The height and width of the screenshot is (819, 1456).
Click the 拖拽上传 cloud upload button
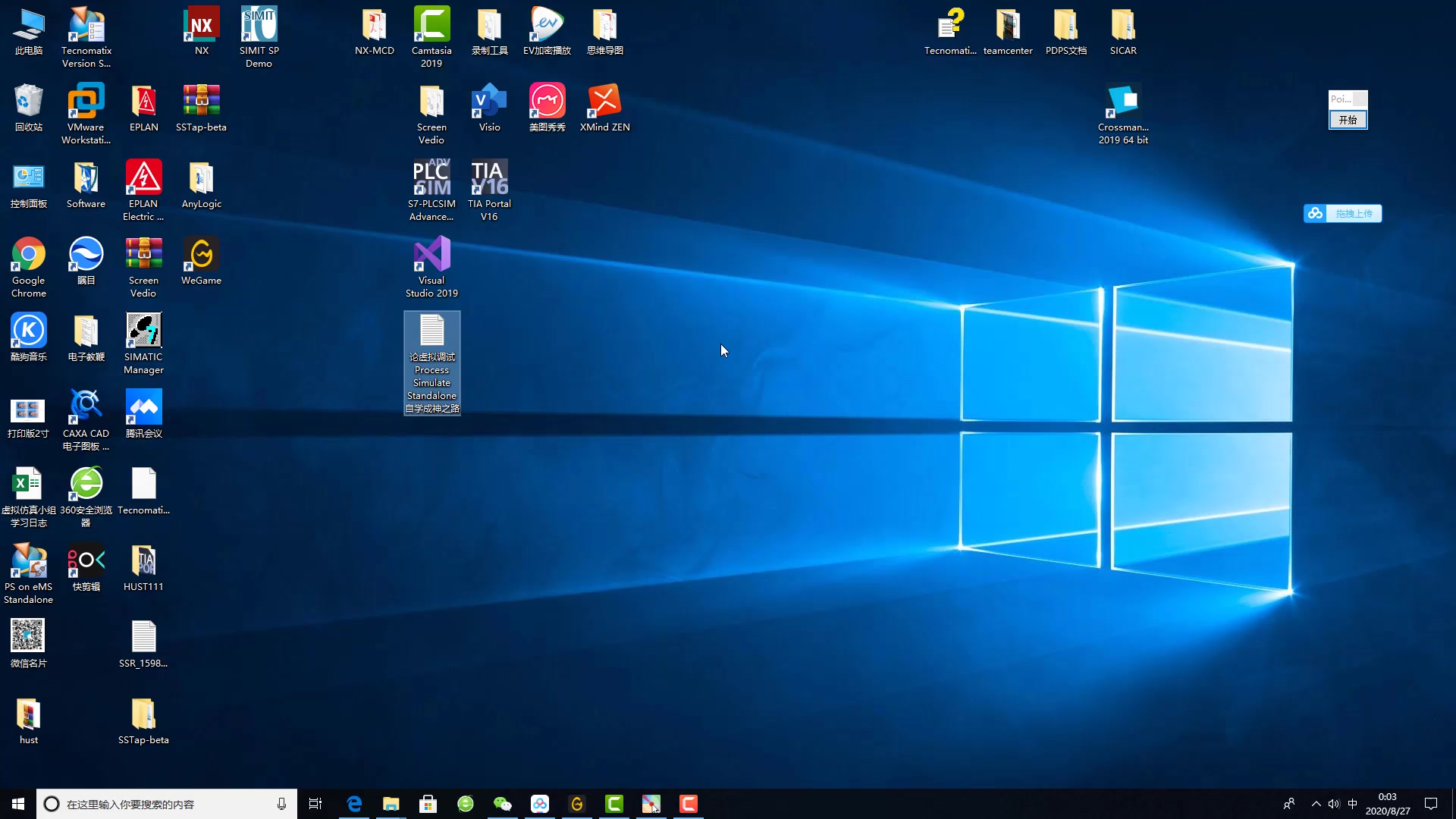tap(1343, 214)
